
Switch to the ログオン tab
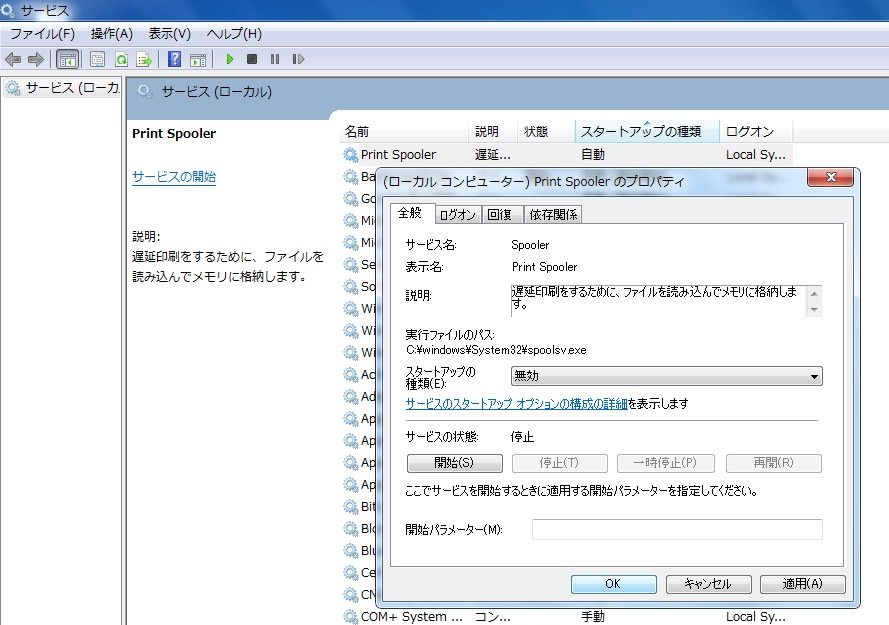[x=458, y=214]
